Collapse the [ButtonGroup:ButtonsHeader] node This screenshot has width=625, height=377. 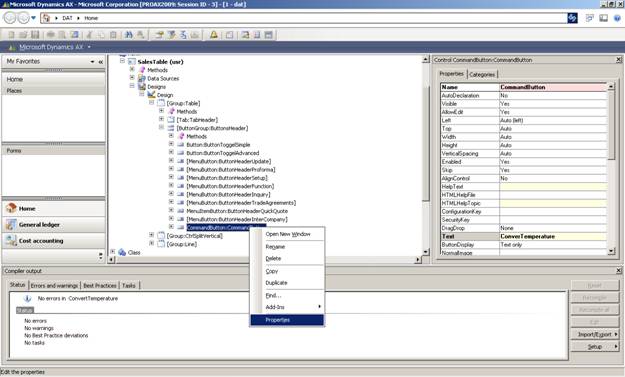click(x=161, y=127)
